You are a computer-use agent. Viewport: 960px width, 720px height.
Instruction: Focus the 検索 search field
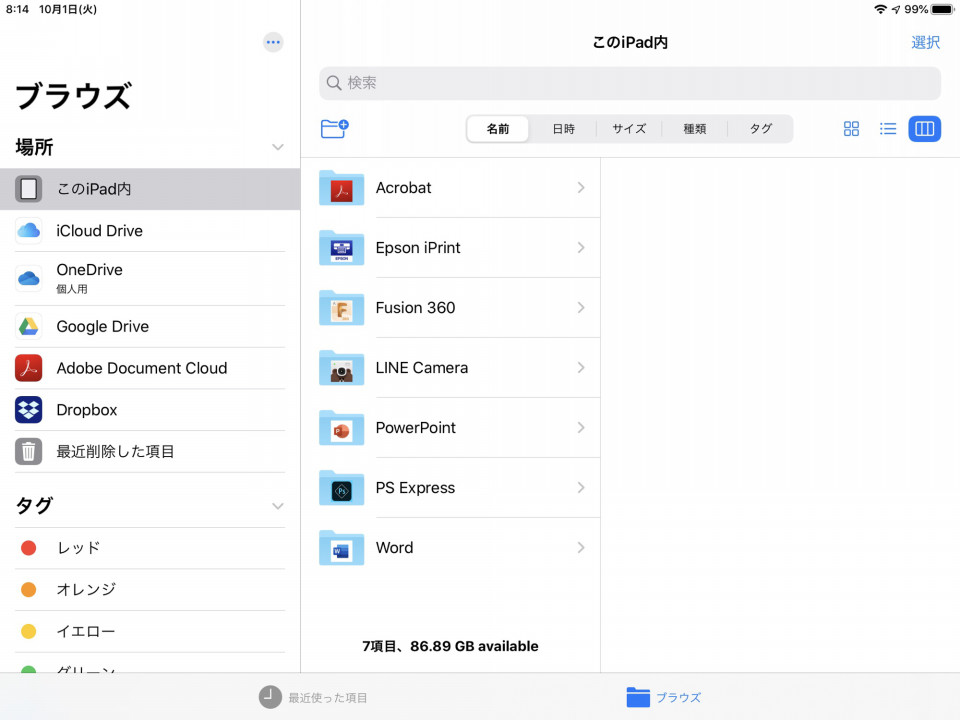pyautogui.click(x=629, y=83)
